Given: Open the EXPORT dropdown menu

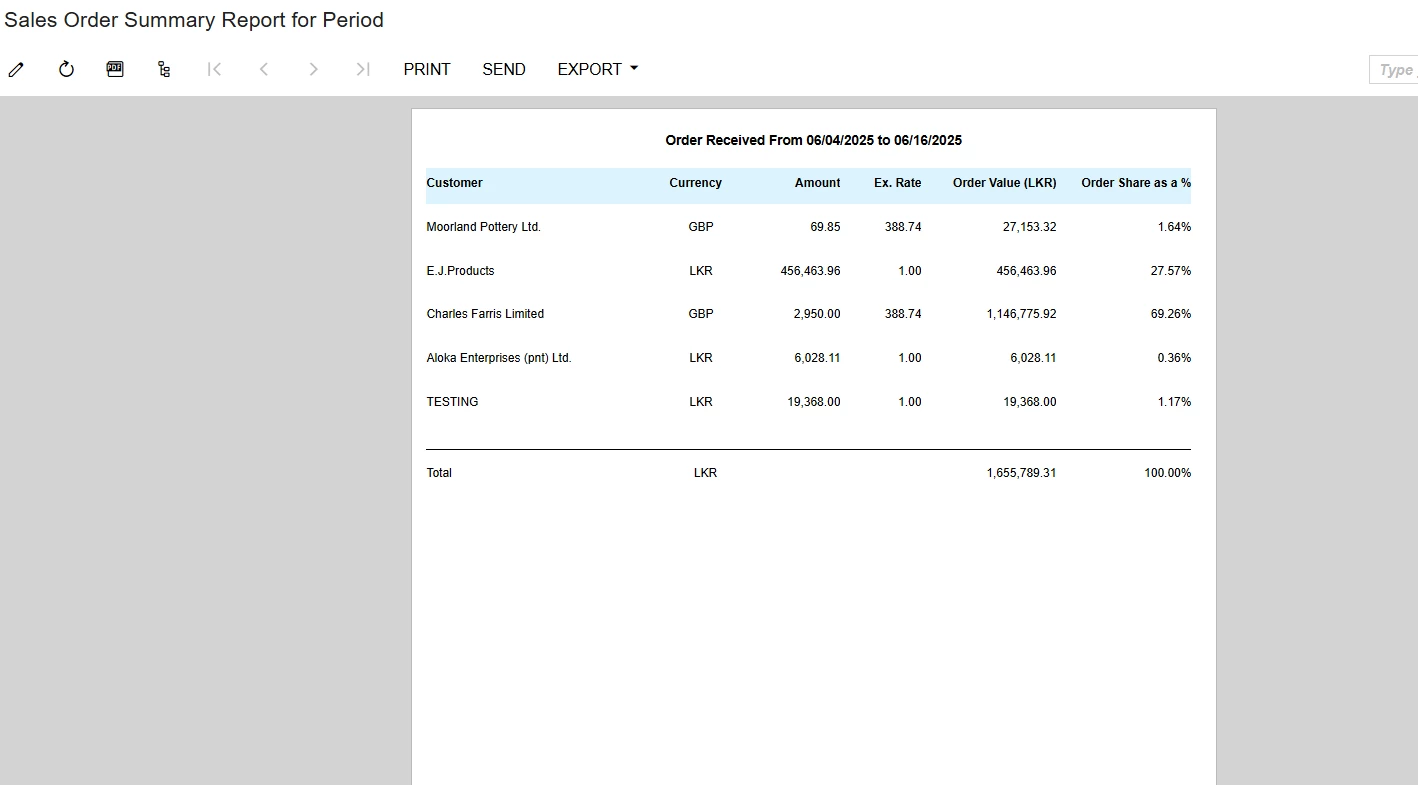Looking at the screenshot, I should (596, 69).
